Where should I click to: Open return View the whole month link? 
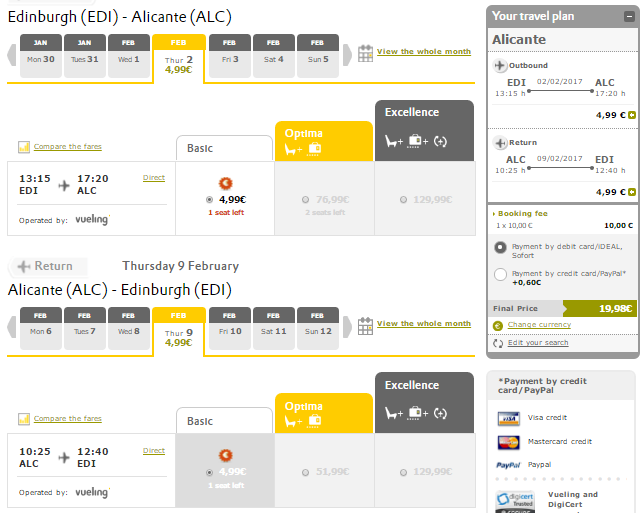pos(424,323)
